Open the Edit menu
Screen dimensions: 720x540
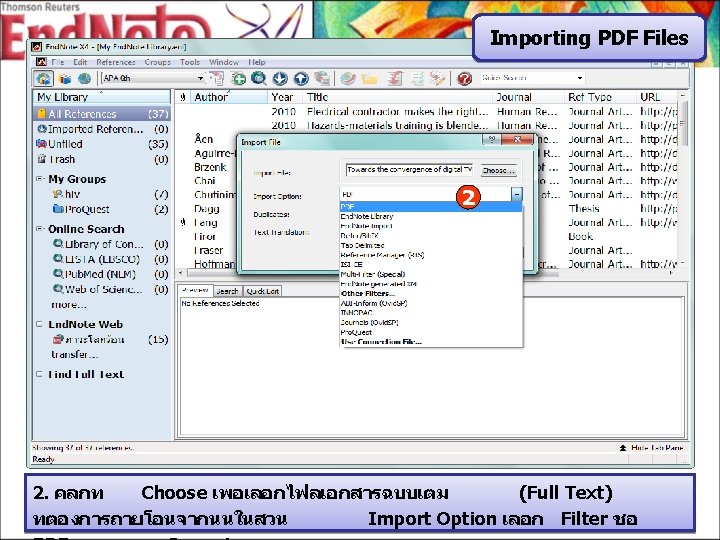pos(80,62)
